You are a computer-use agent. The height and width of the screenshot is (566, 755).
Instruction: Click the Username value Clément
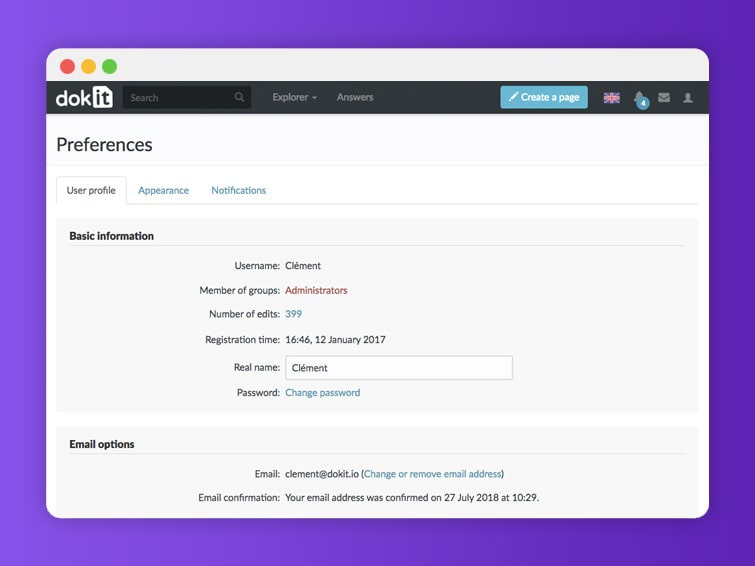coord(303,266)
